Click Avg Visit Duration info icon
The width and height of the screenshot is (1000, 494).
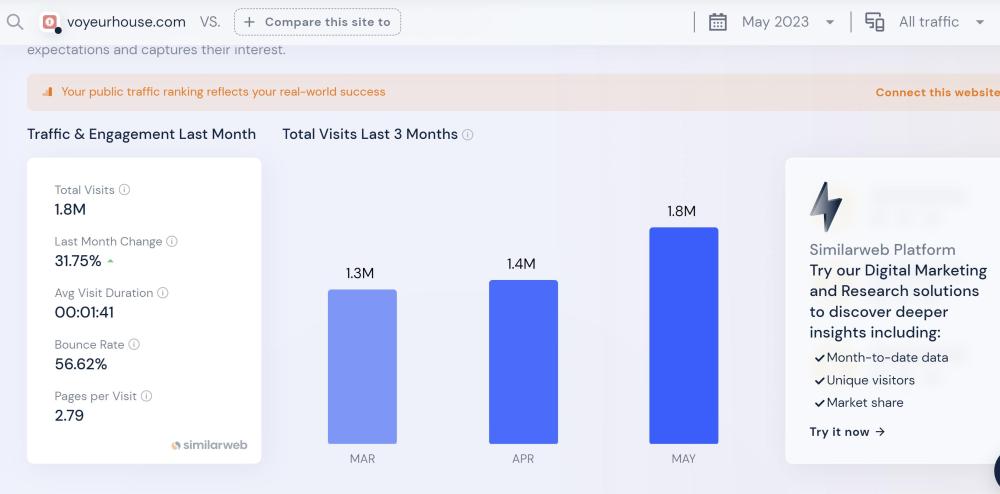click(163, 293)
